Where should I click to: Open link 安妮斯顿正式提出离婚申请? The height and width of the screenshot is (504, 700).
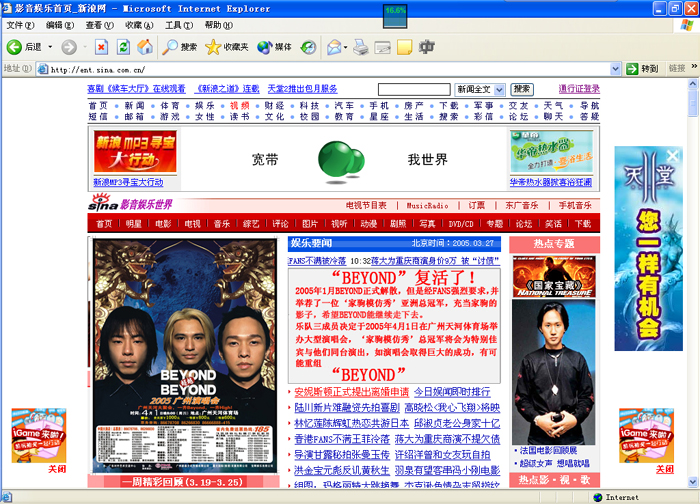click(x=351, y=392)
